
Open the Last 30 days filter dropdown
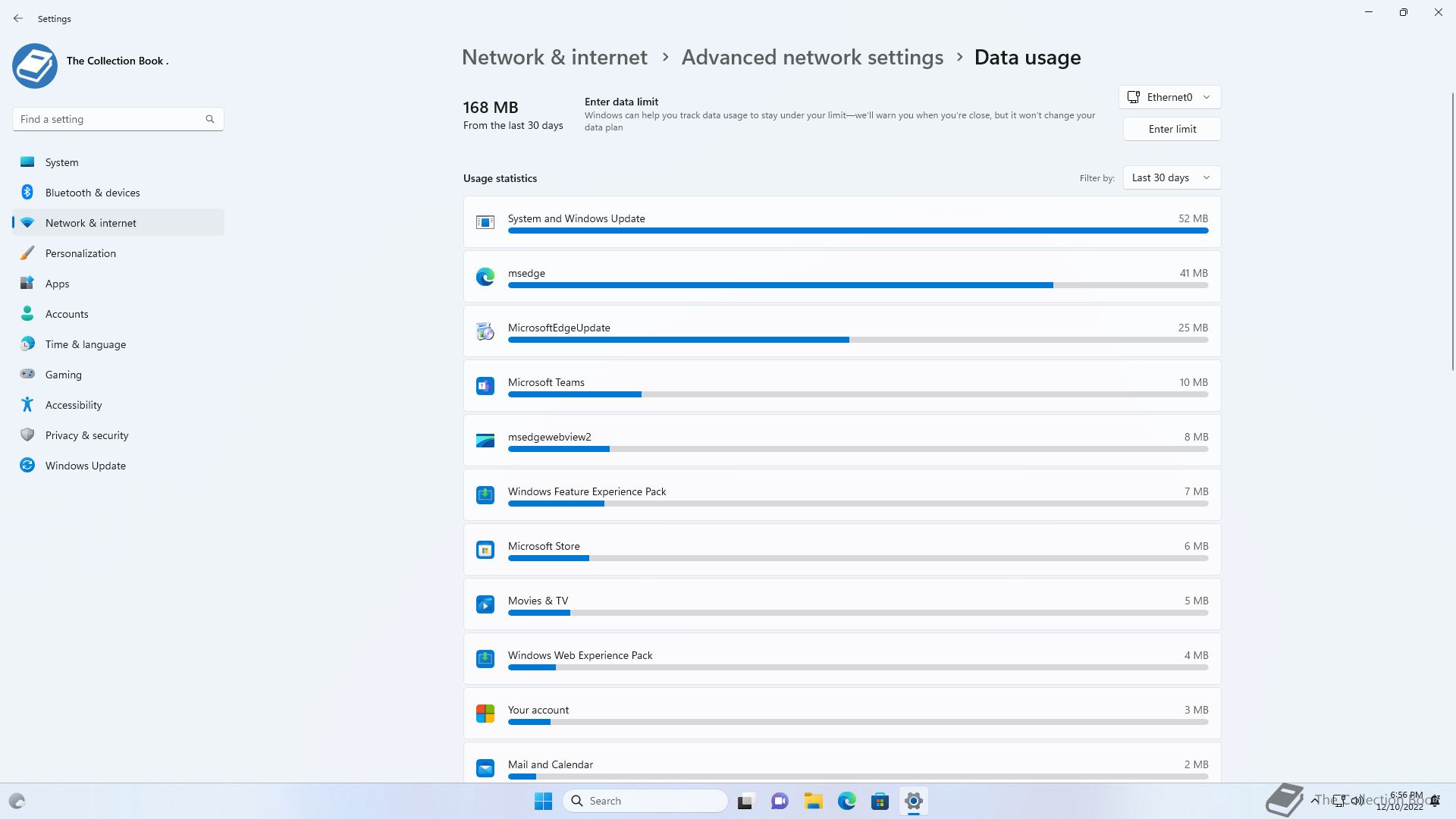[1172, 177]
